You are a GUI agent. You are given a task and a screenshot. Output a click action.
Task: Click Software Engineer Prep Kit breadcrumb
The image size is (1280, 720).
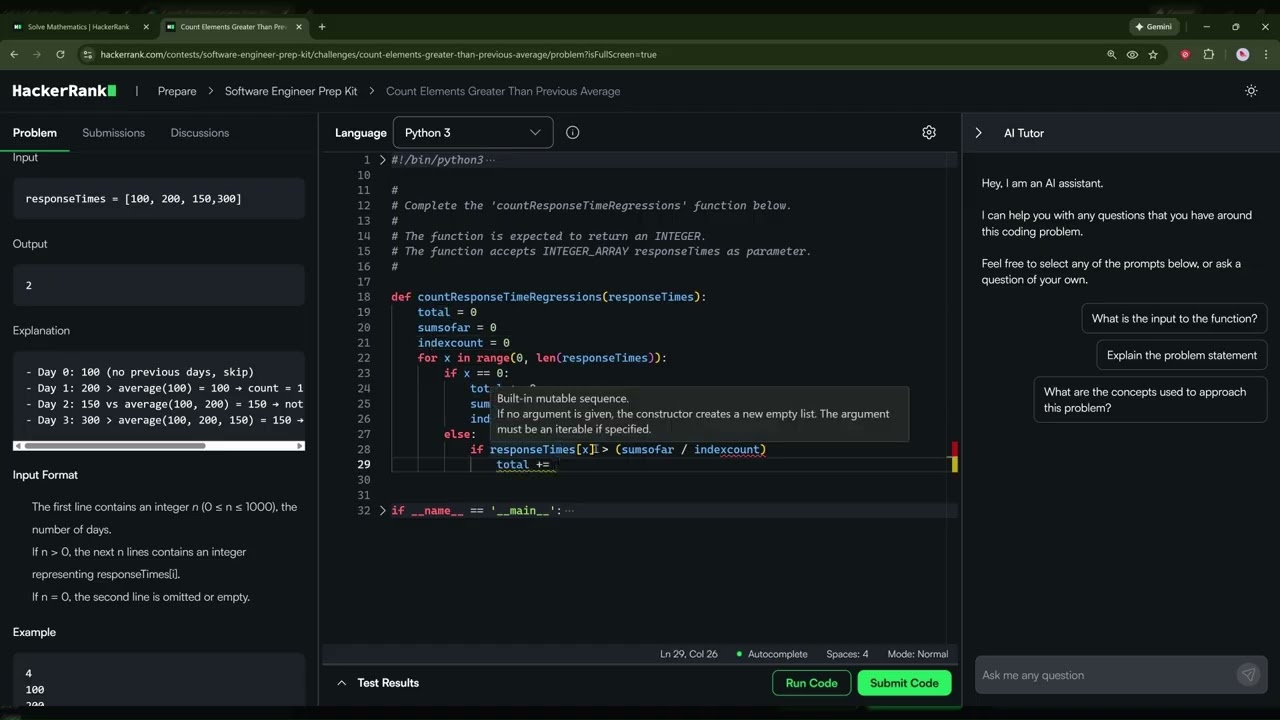point(291,91)
